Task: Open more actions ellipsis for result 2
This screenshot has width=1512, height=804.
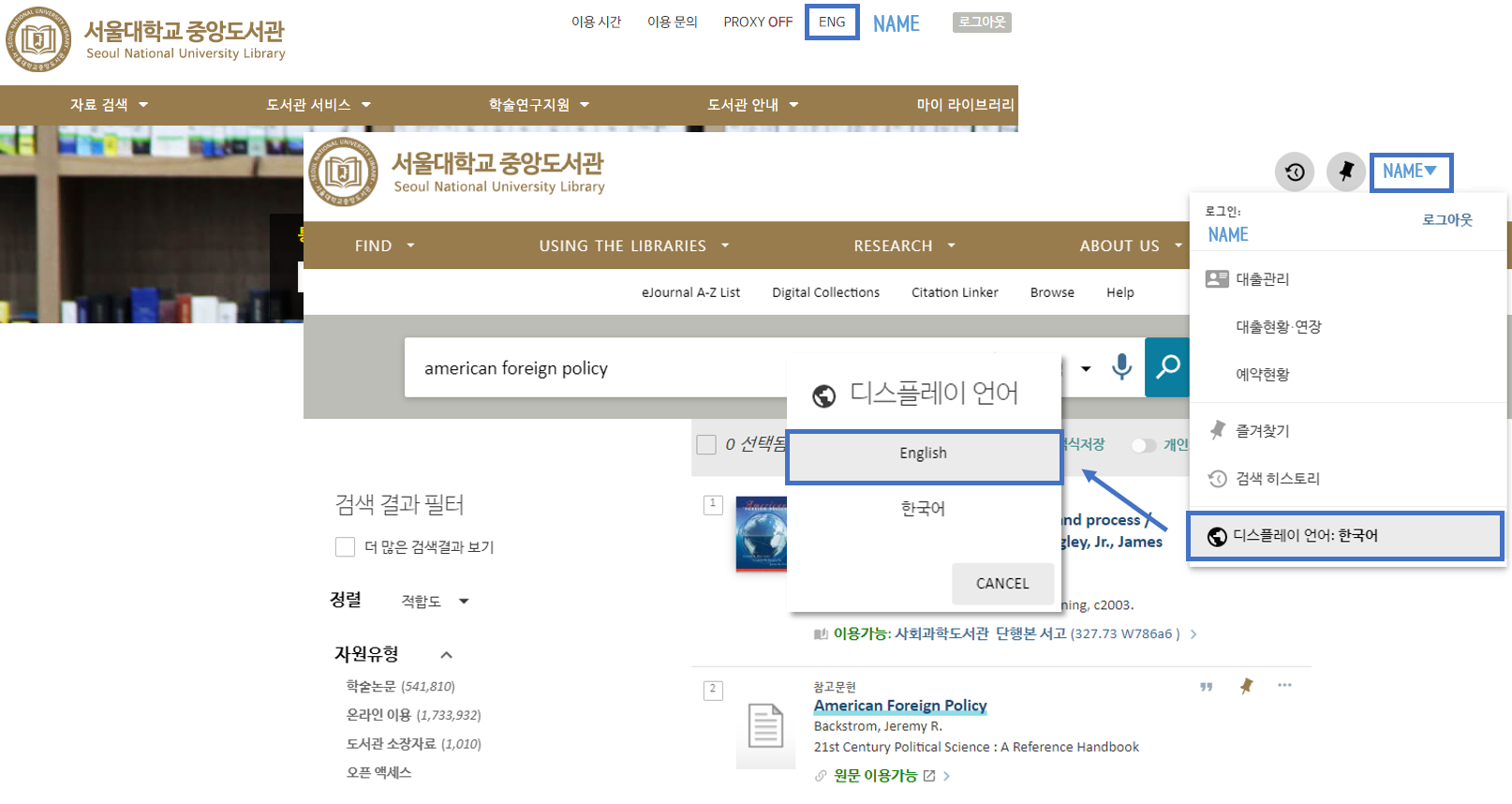Action: [x=1284, y=686]
